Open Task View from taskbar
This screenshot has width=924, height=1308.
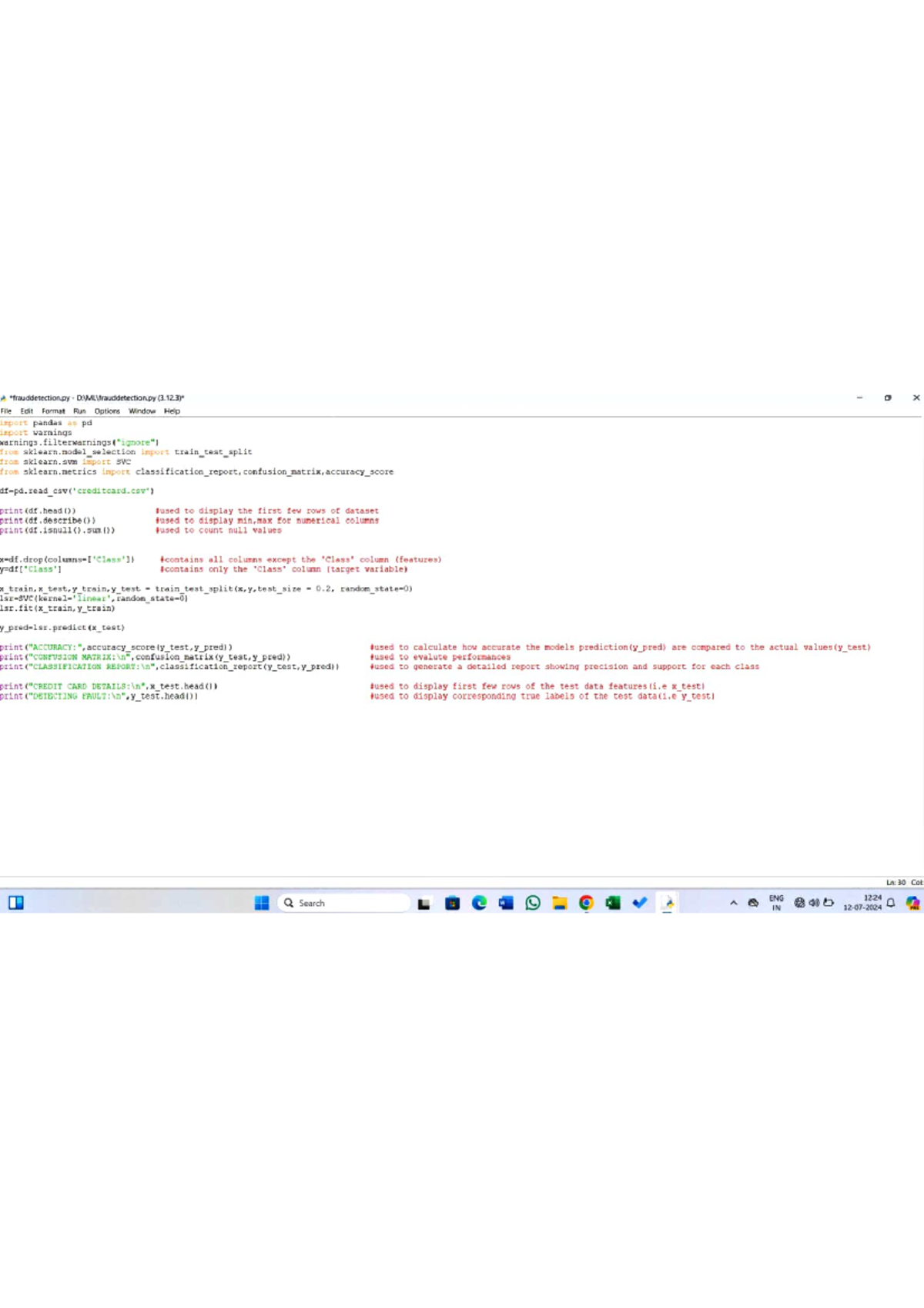pyautogui.click(x=423, y=903)
